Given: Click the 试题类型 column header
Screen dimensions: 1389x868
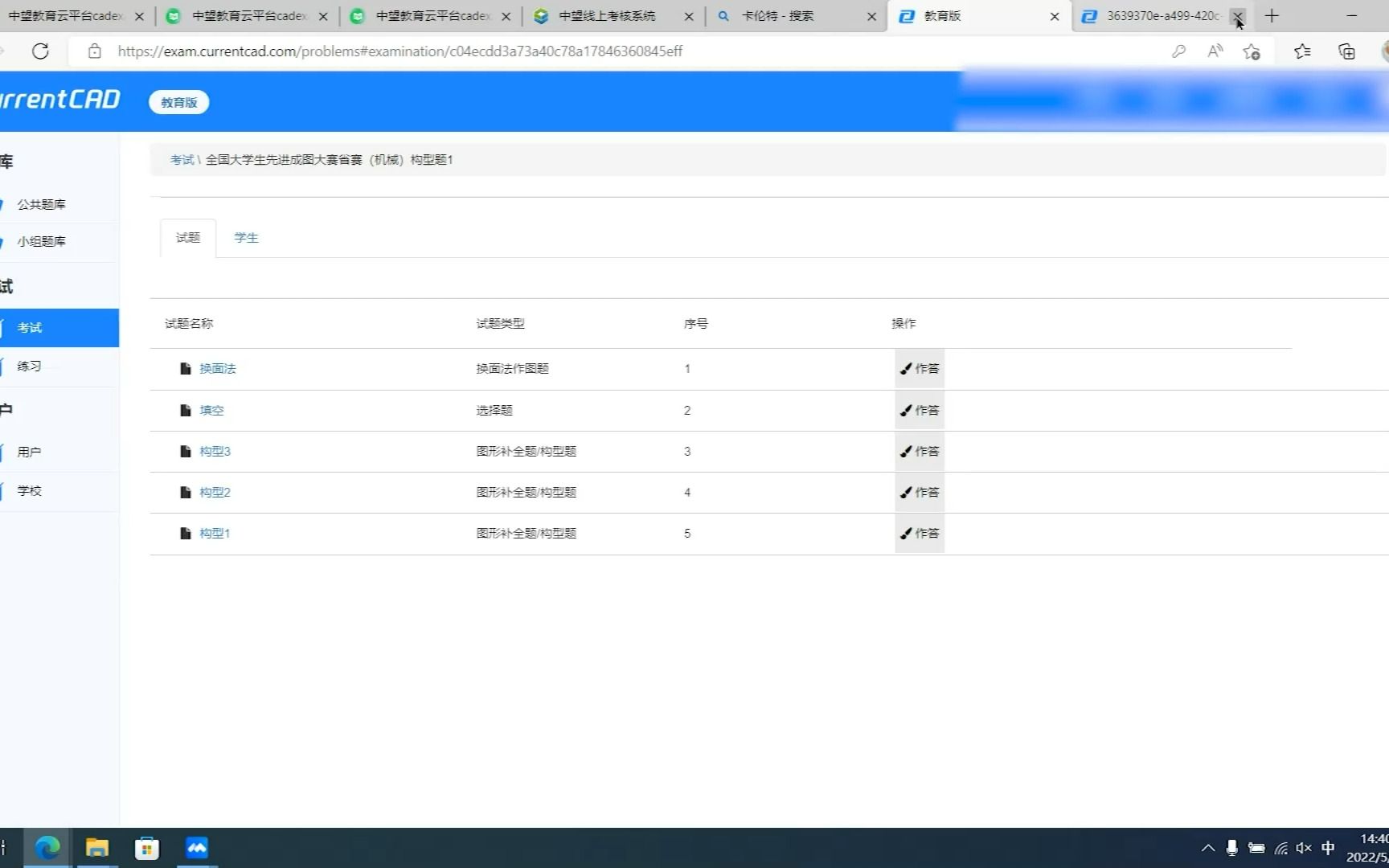Looking at the screenshot, I should 500,324.
